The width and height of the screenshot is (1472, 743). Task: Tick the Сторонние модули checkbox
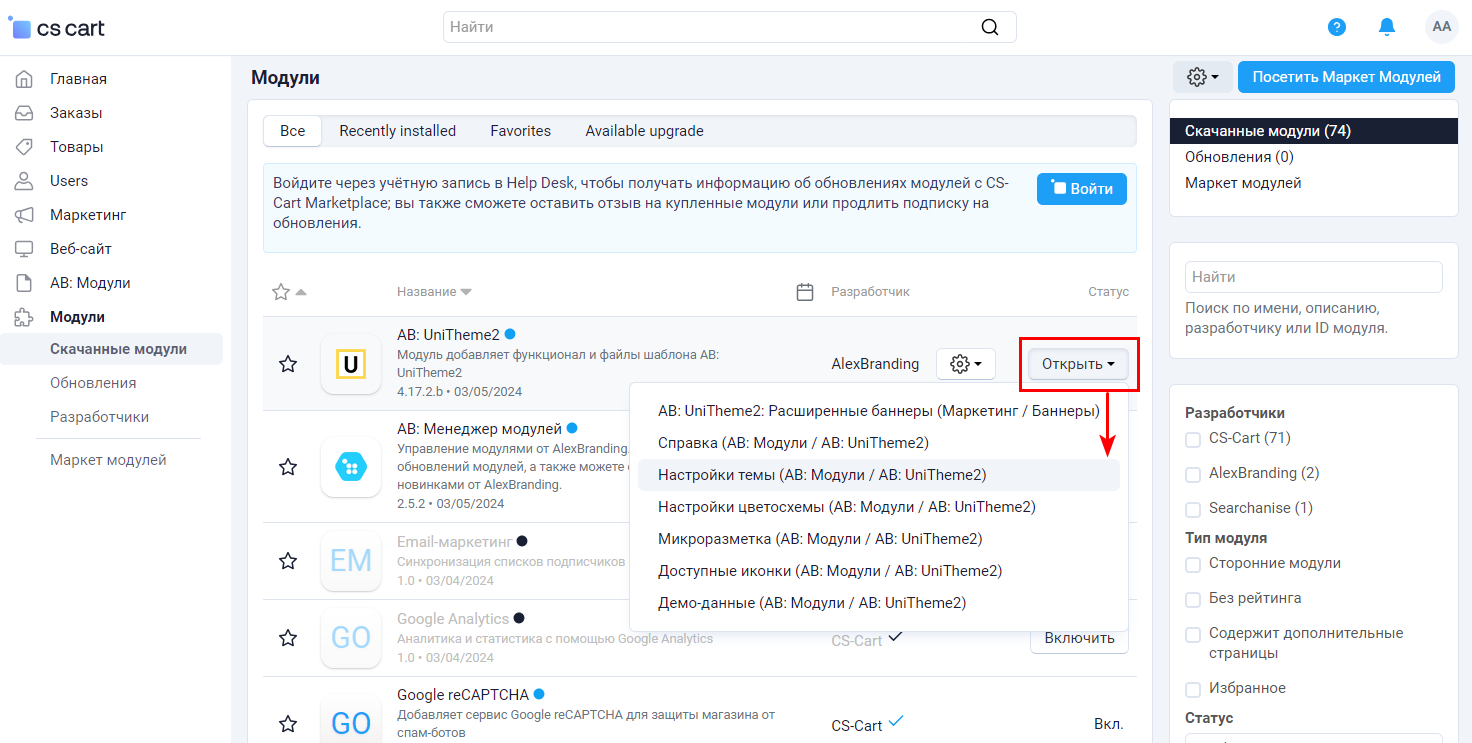tap(1192, 565)
